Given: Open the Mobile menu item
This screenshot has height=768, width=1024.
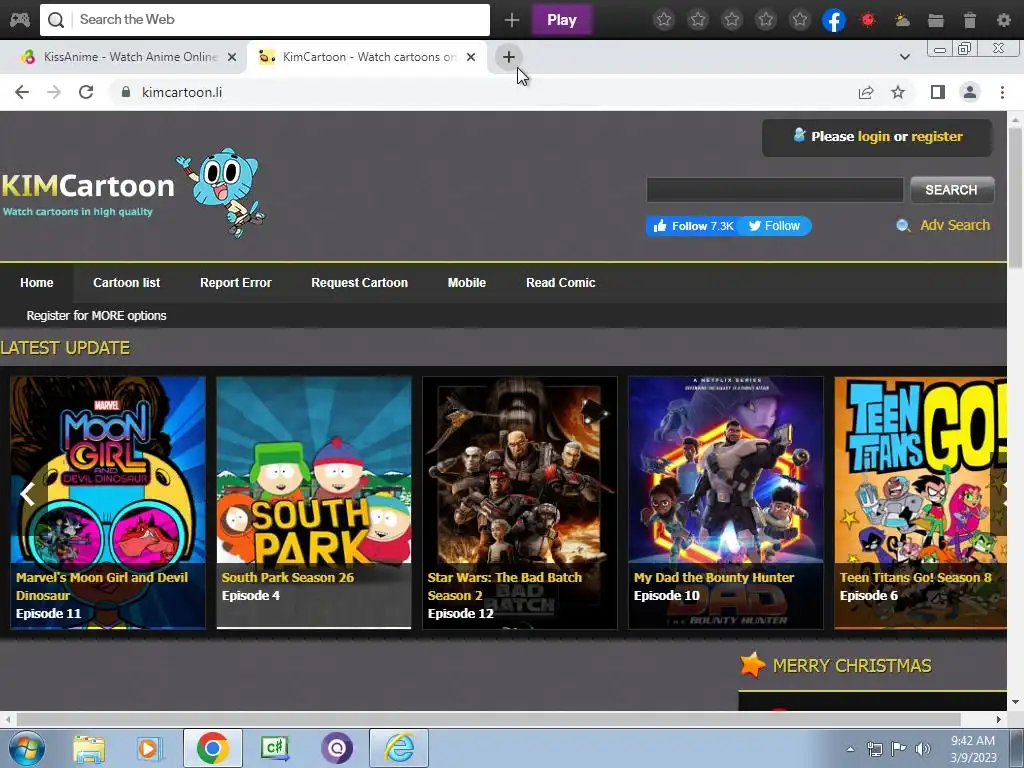Looking at the screenshot, I should coord(466,283).
